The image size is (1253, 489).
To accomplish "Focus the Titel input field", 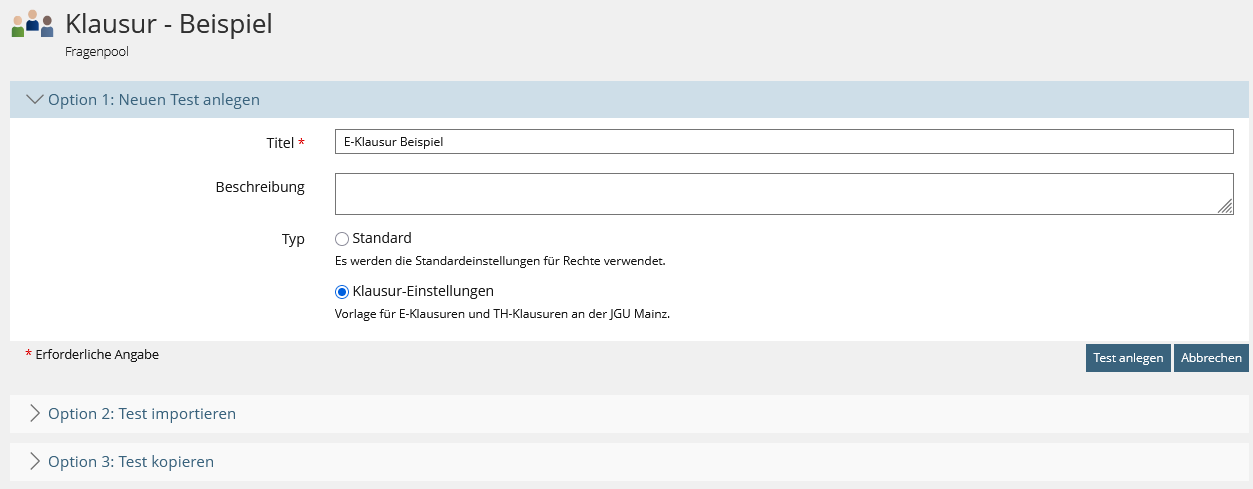I will [x=784, y=142].
